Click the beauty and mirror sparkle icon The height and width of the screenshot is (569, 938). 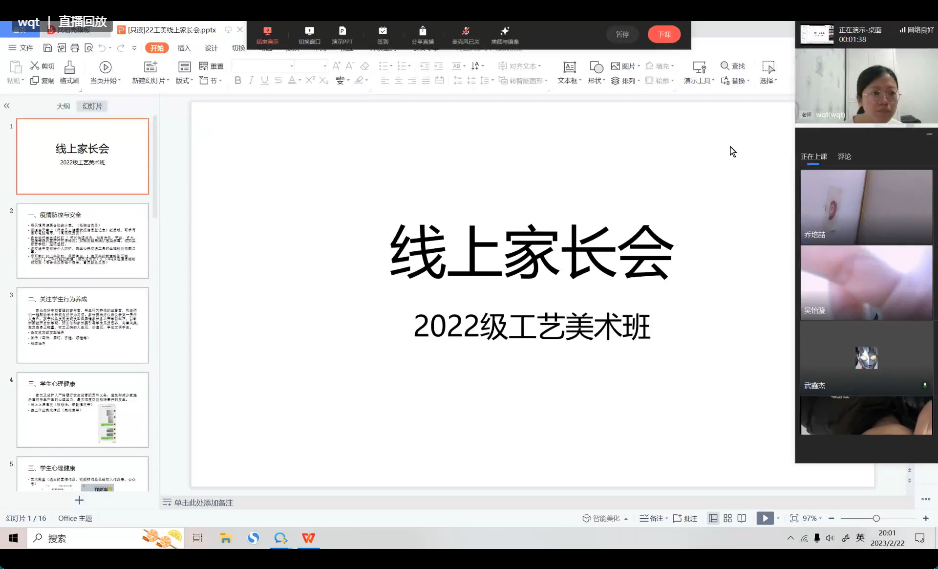pyautogui.click(x=505, y=31)
